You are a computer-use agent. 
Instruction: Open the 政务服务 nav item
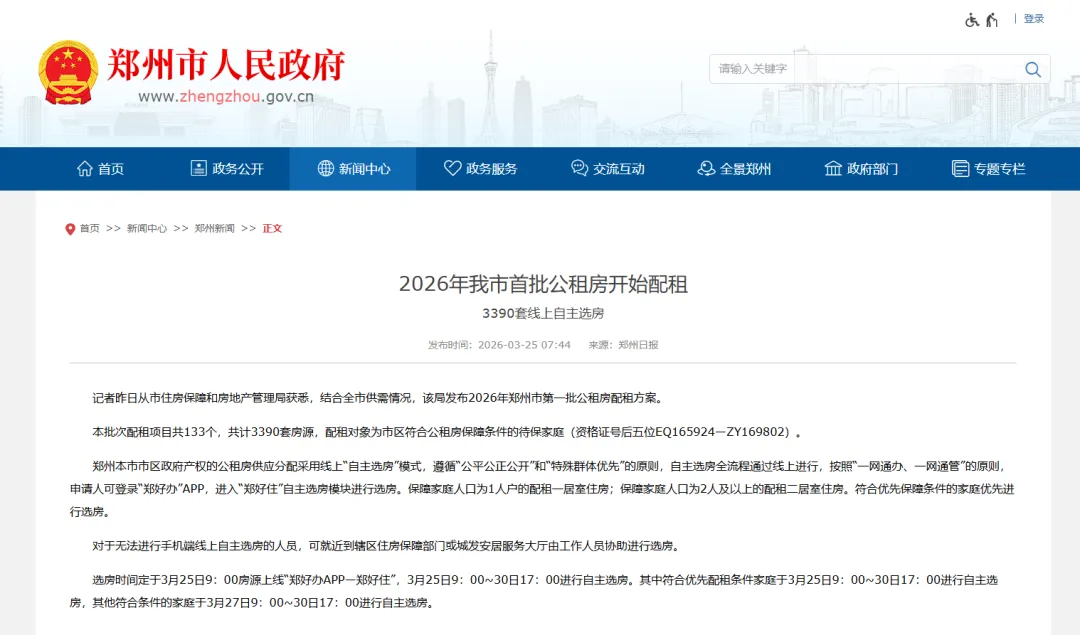480,169
